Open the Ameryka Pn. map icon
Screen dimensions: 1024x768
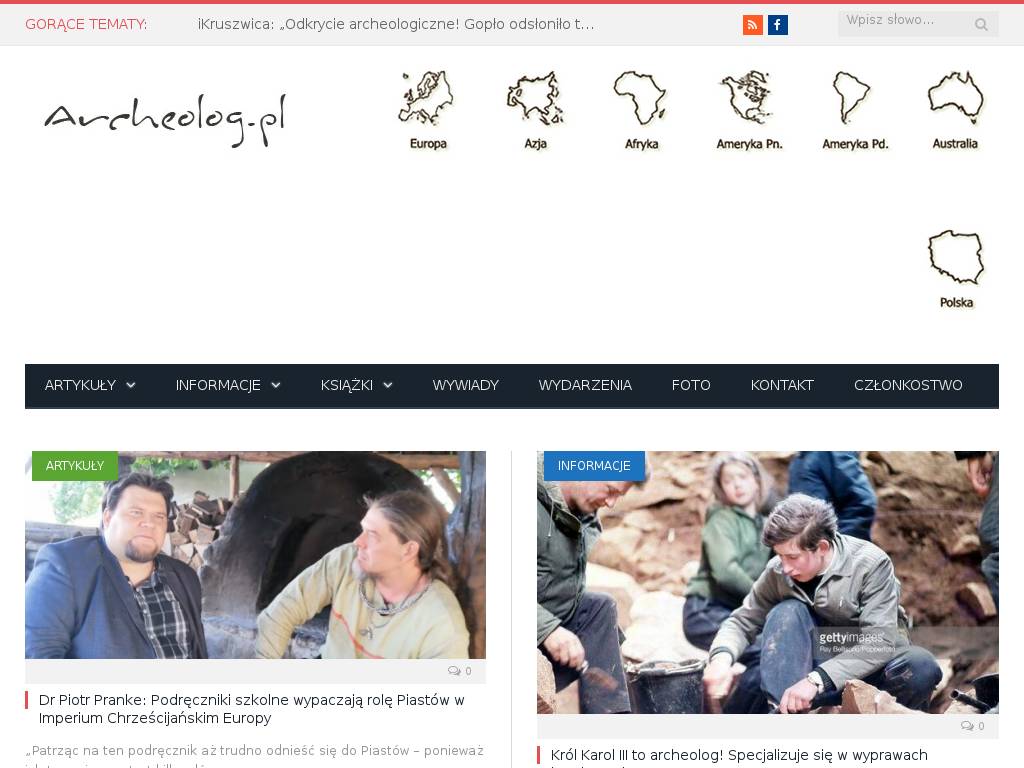748,110
